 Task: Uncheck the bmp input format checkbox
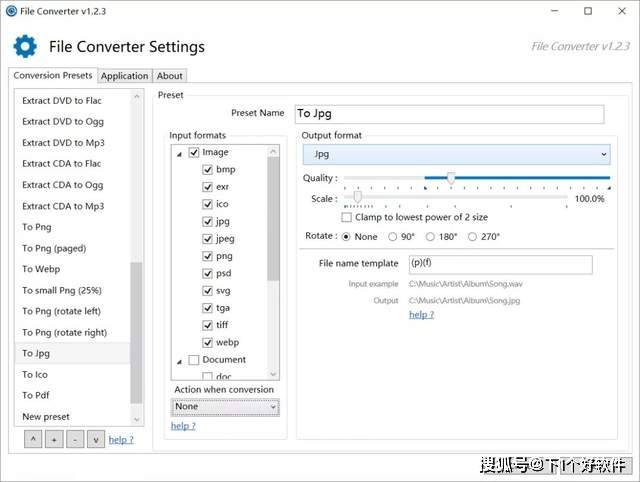tap(207, 169)
